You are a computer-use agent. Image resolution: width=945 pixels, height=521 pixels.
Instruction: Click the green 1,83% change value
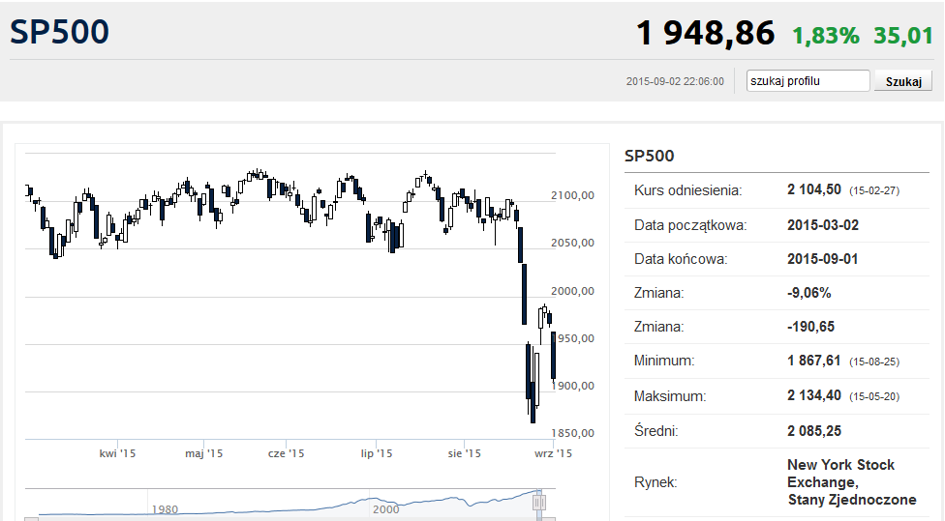pos(825,36)
